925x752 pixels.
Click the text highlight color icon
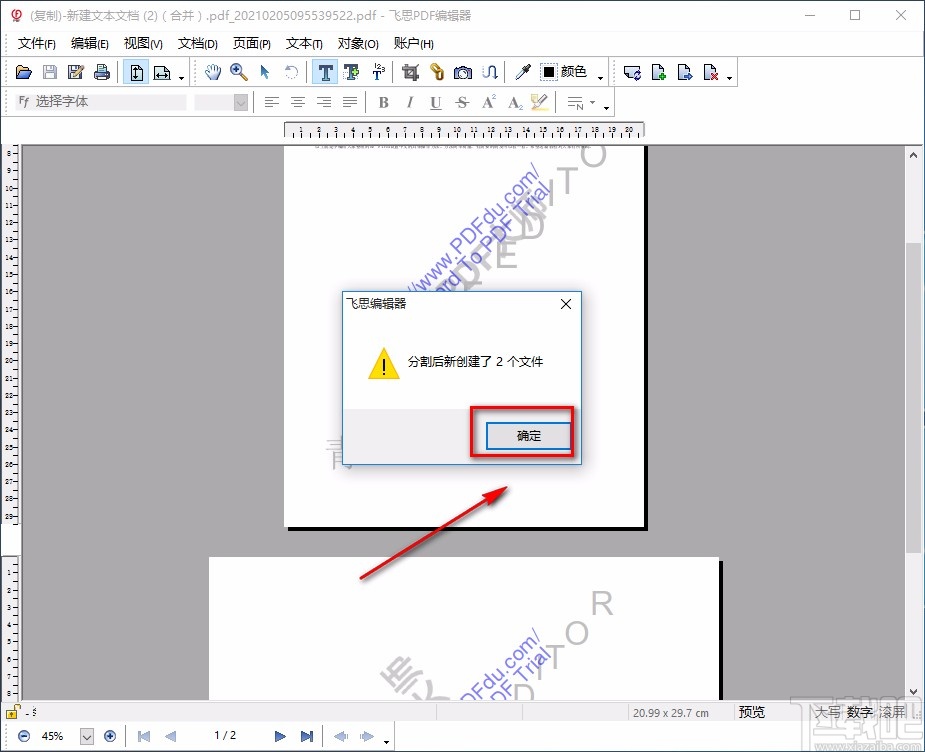[539, 102]
